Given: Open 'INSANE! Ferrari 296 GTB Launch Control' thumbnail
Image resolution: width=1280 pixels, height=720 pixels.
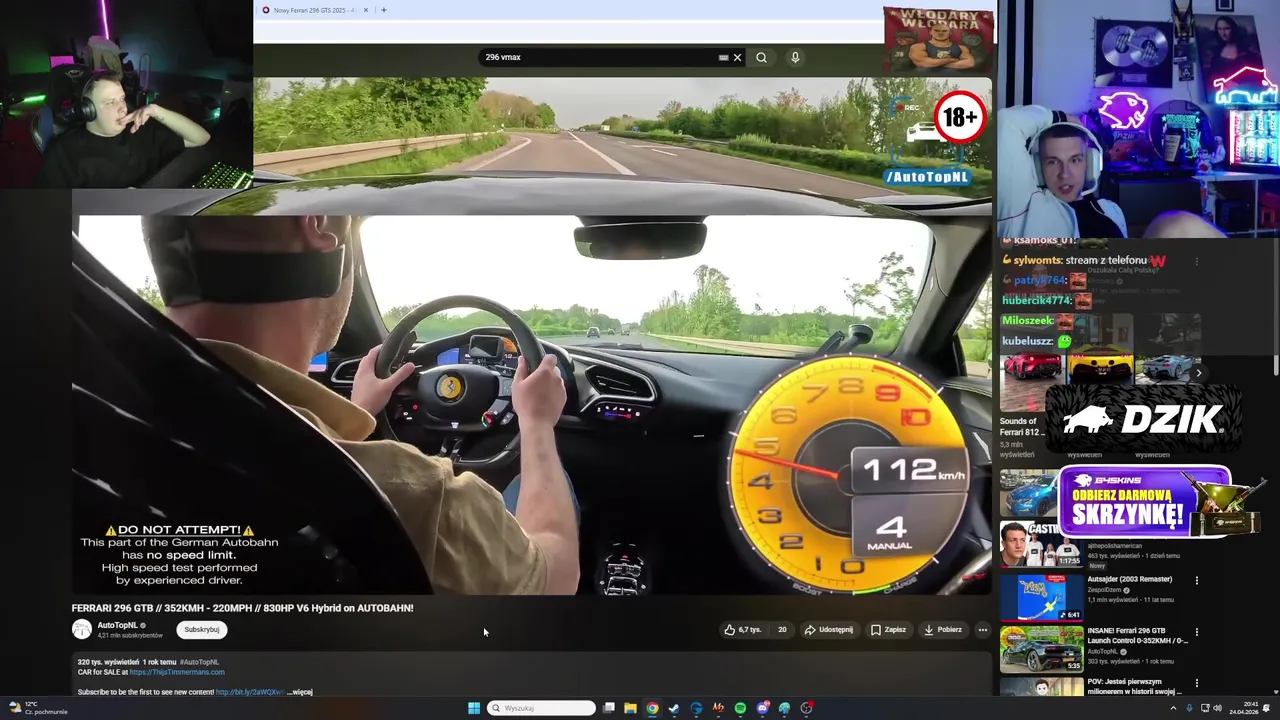Looking at the screenshot, I should pos(1042,649).
